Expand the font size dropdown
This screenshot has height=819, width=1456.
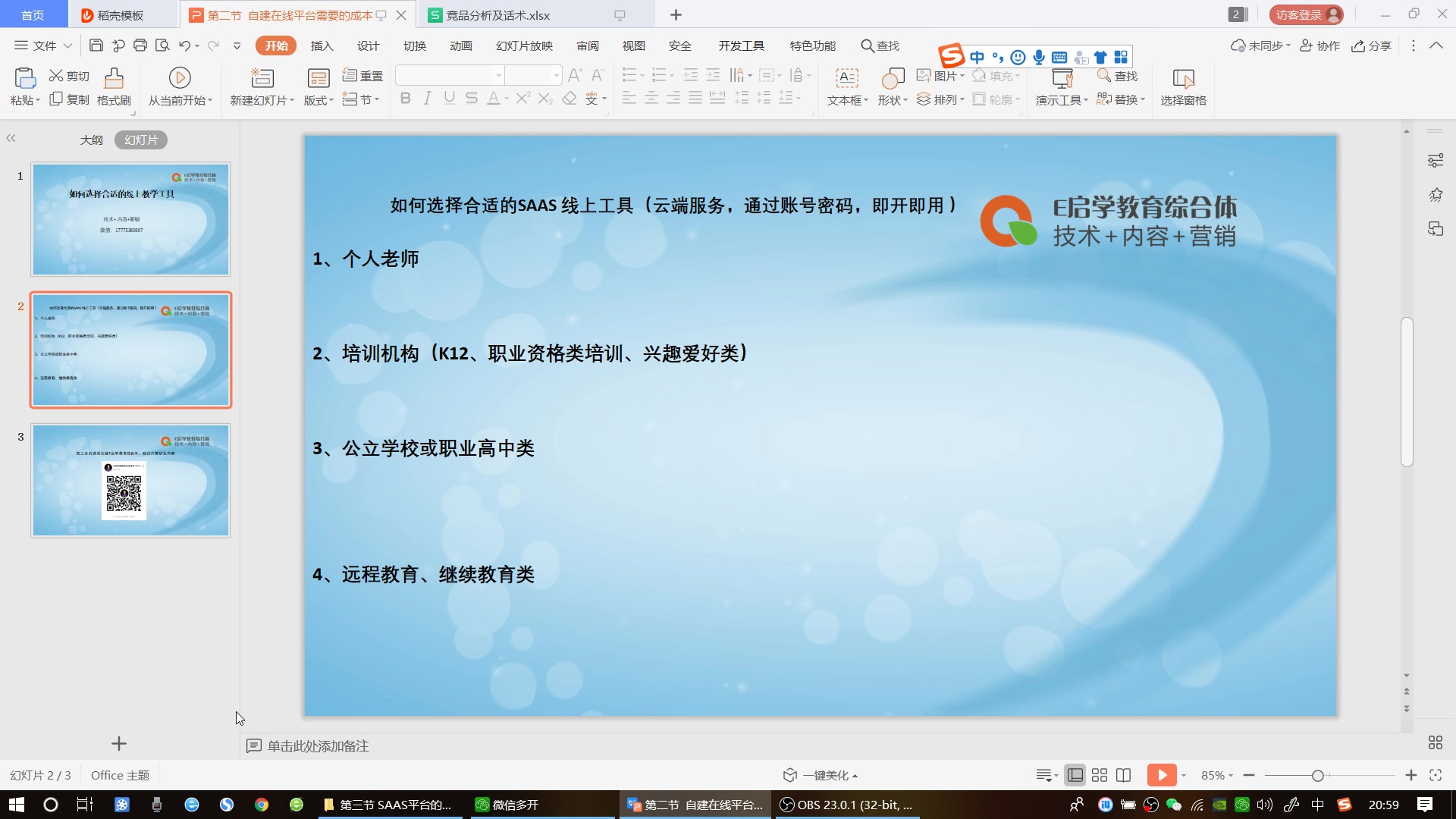(556, 75)
